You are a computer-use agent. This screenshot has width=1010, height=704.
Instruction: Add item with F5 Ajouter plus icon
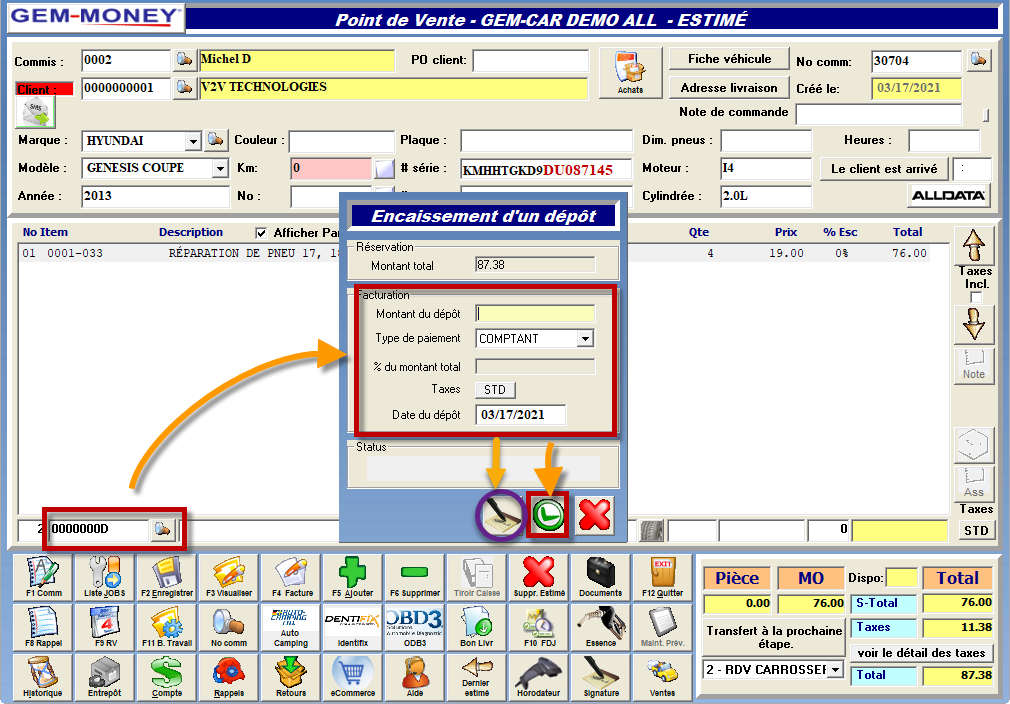coord(352,577)
